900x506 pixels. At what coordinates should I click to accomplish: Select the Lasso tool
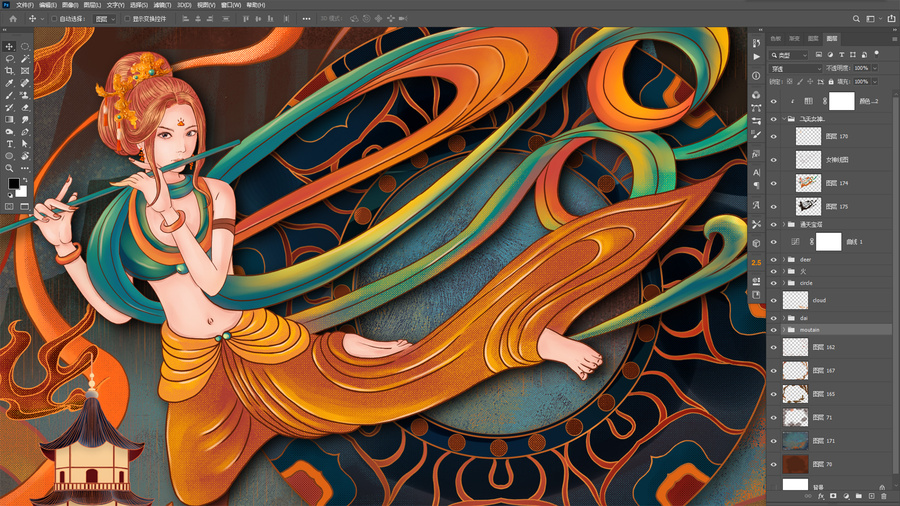click(x=9, y=59)
